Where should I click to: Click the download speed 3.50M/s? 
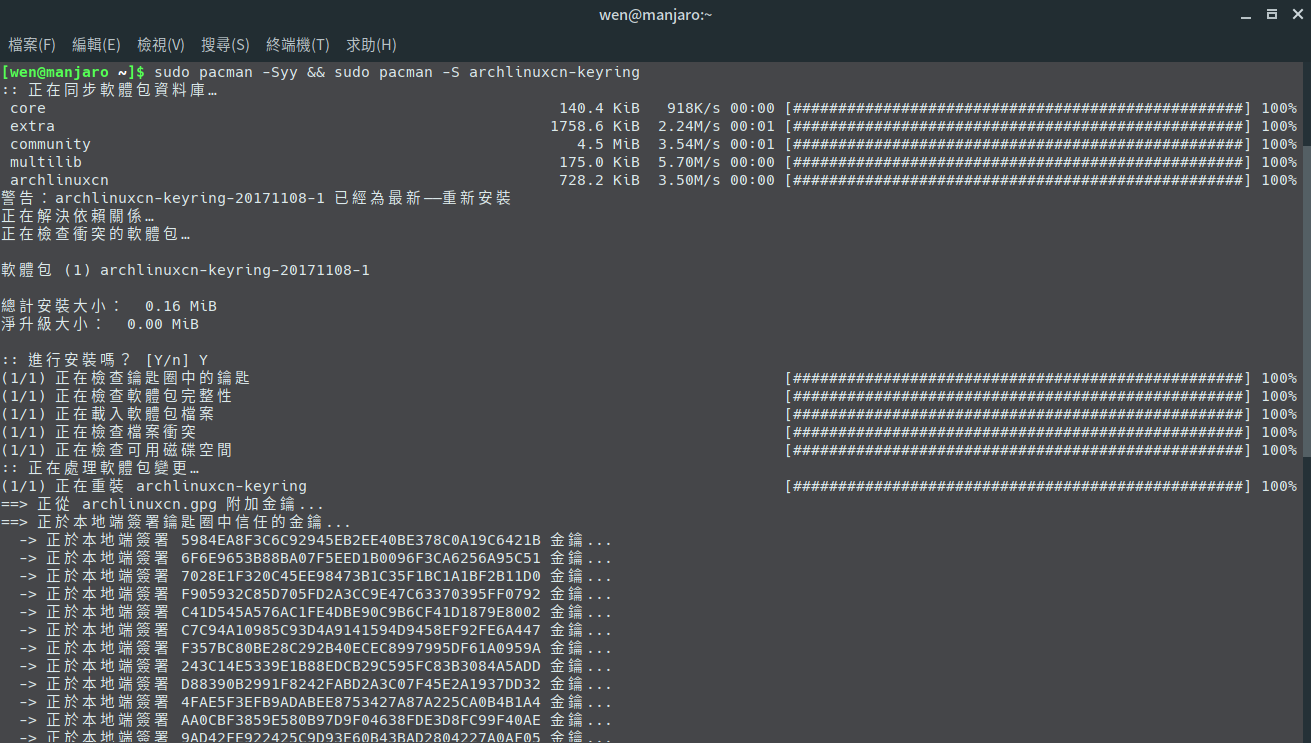(689, 180)
